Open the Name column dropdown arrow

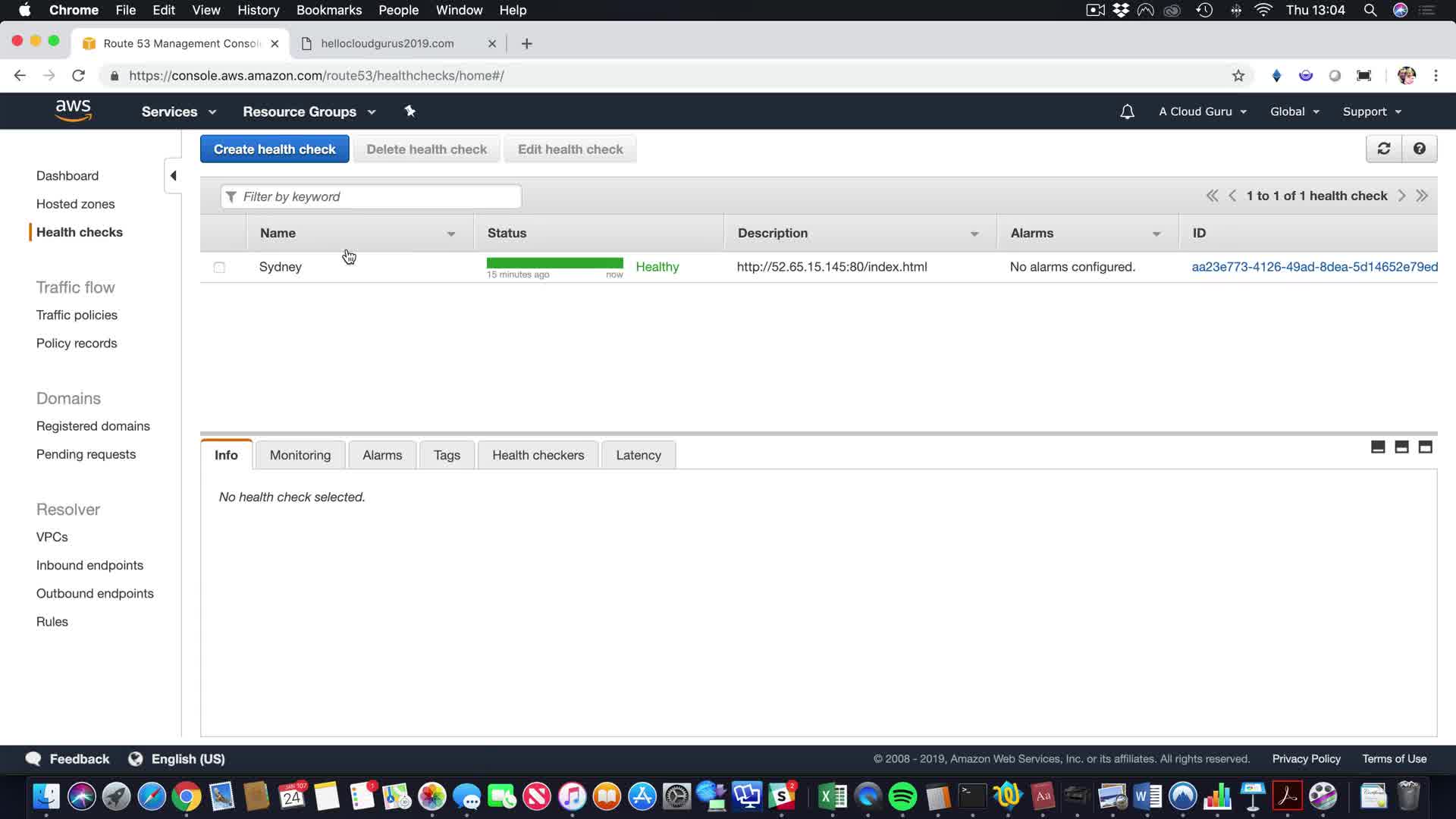pyautogui.click(x=451, y=234)
